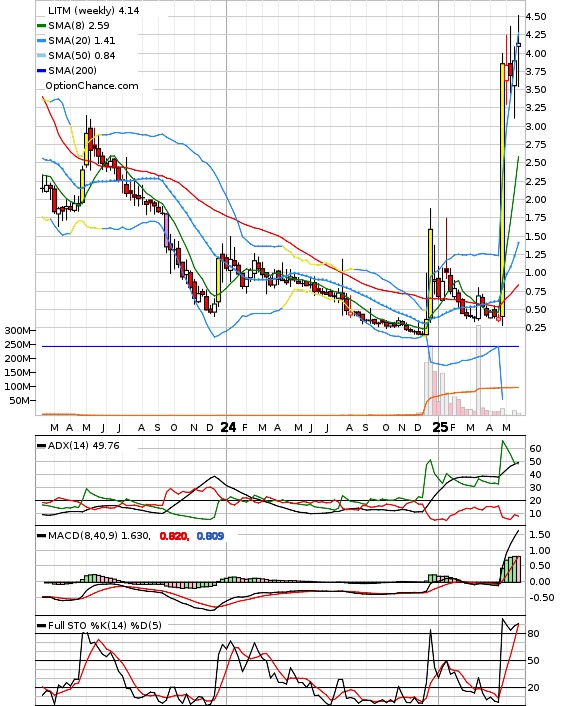
Task: Click the 4.50 price axis label
Action: pos(536,17)
